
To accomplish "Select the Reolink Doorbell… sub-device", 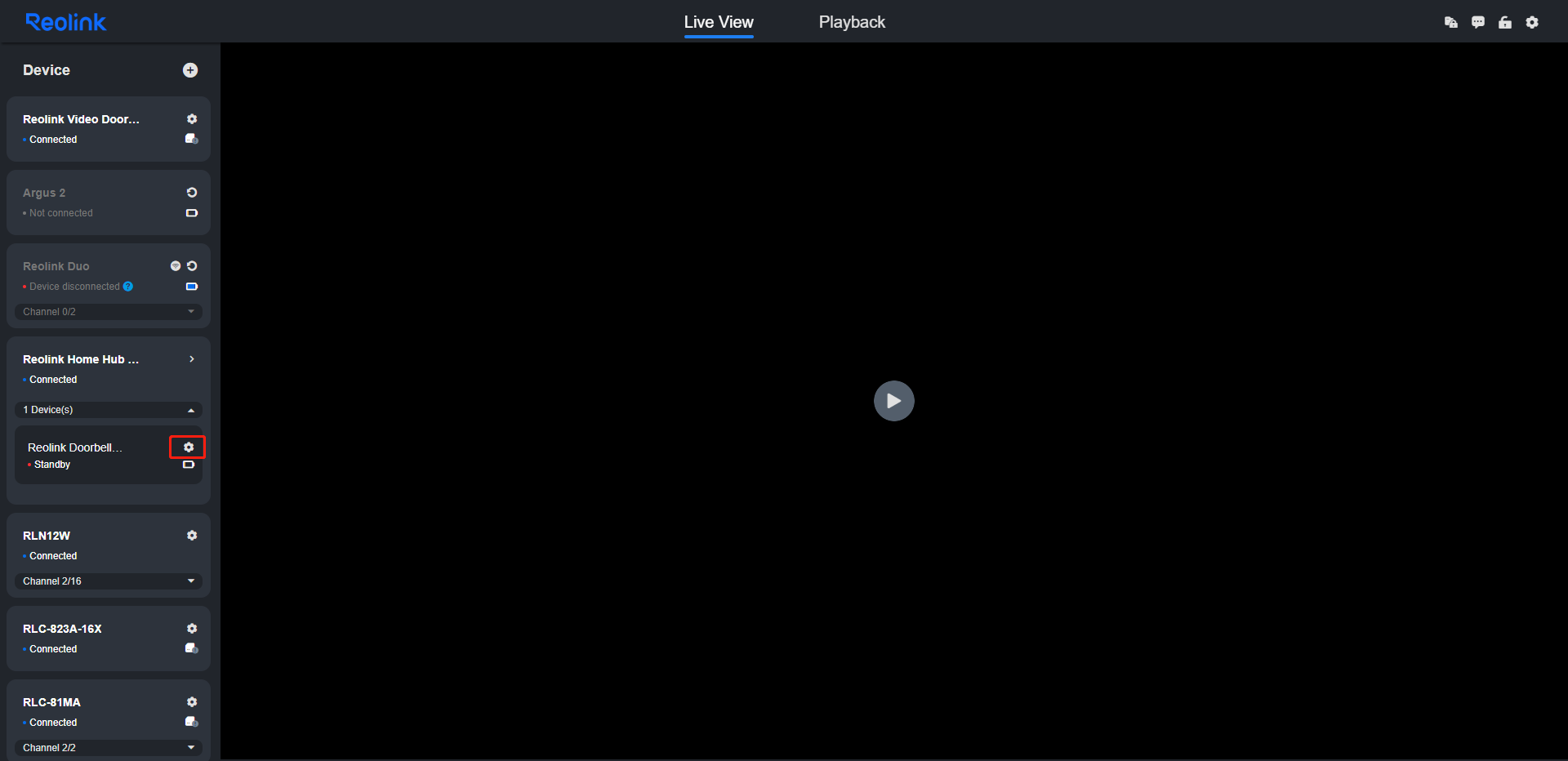I will click(75, 447).
